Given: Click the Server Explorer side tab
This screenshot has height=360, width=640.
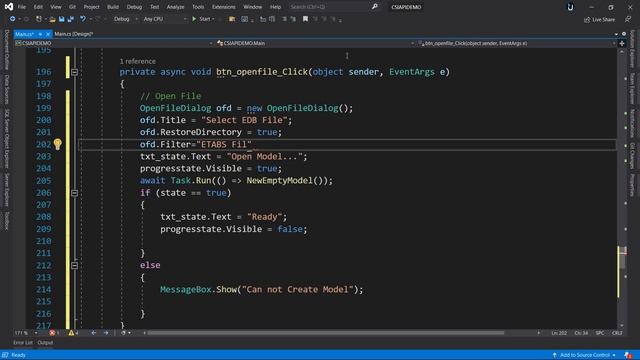Looking at the screenshot, I should point(7,189).
